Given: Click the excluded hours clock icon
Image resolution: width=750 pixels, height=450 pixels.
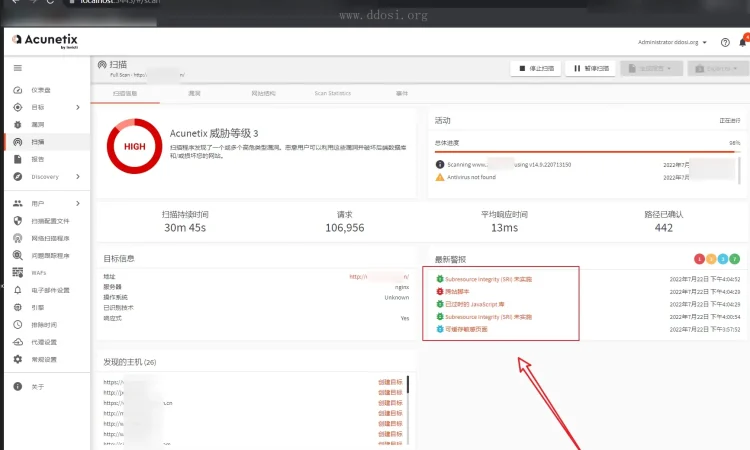Looking at the screenshot, I should coord(18,324).
